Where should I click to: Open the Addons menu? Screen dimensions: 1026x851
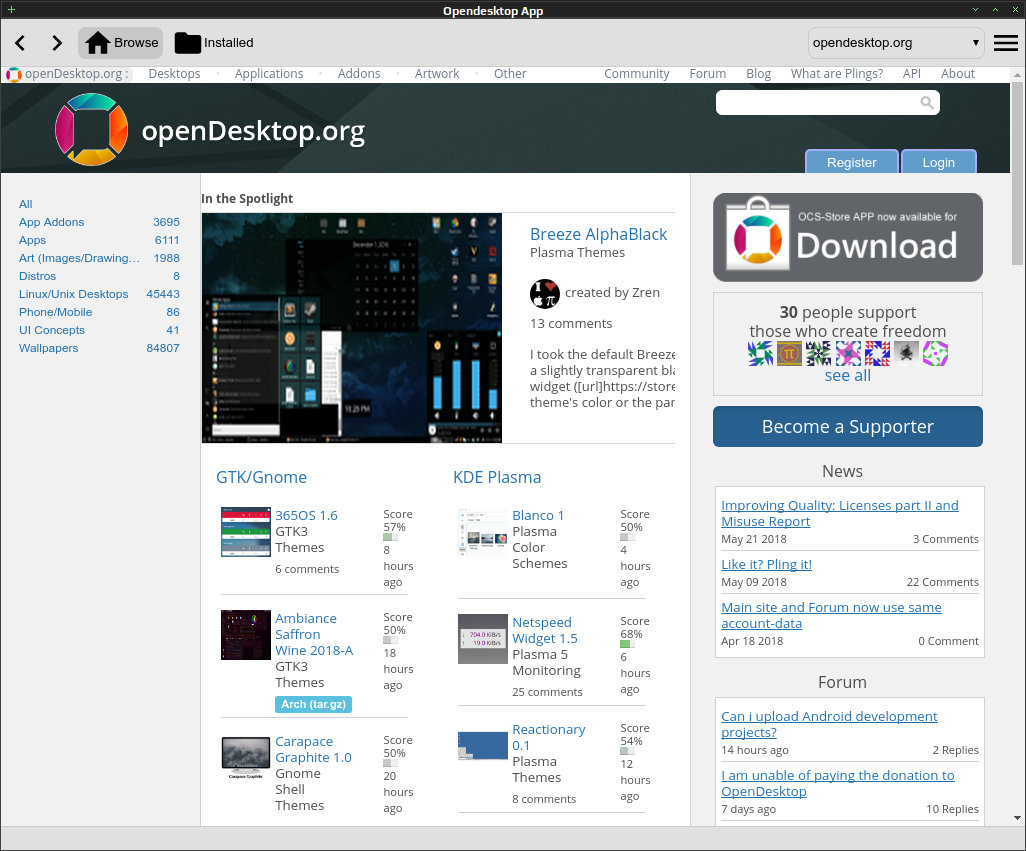359,74
